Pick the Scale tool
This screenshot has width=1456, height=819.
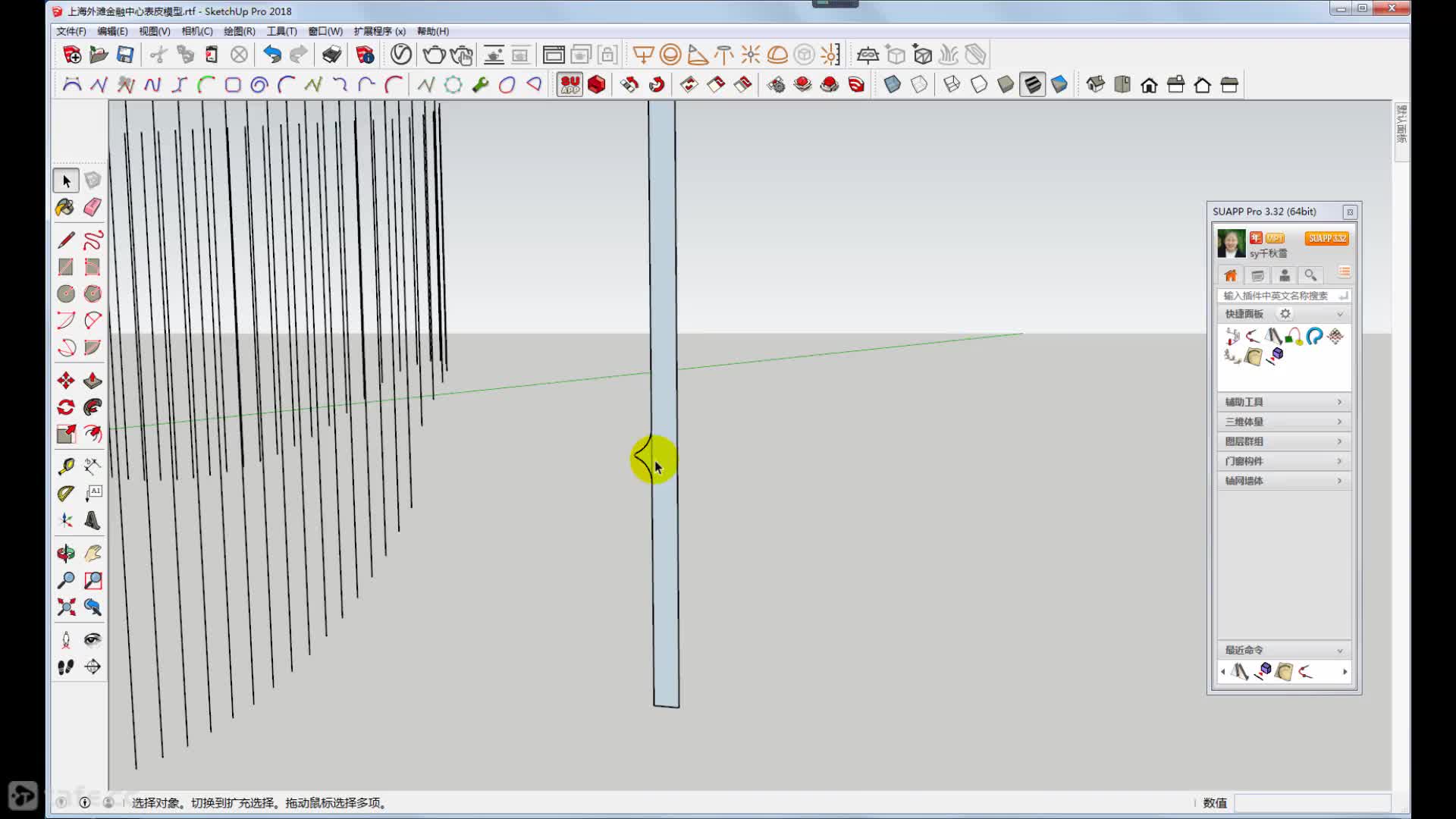(x=66, y=434)
